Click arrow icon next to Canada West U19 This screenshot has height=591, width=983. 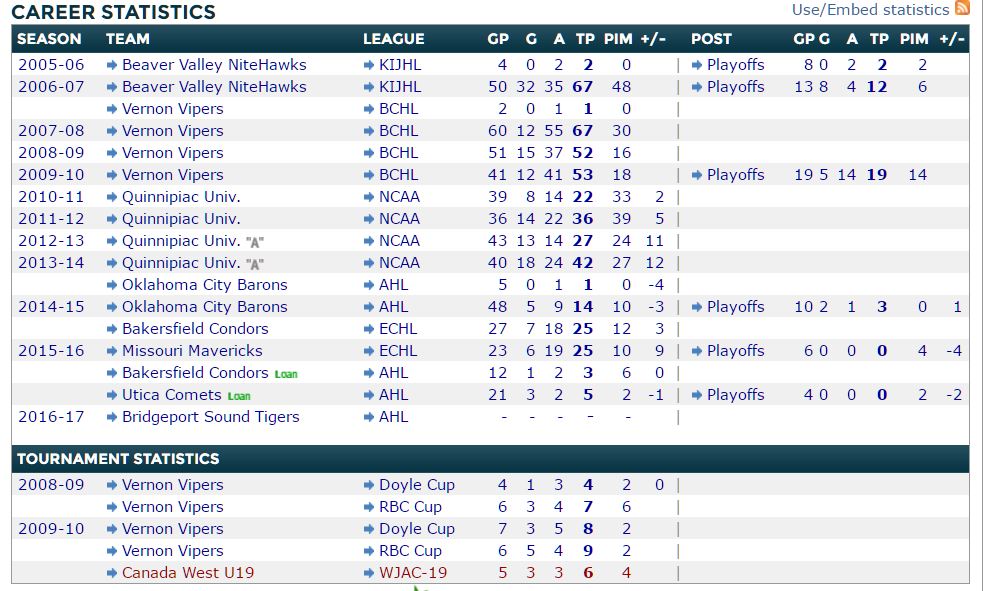[112, 573]
